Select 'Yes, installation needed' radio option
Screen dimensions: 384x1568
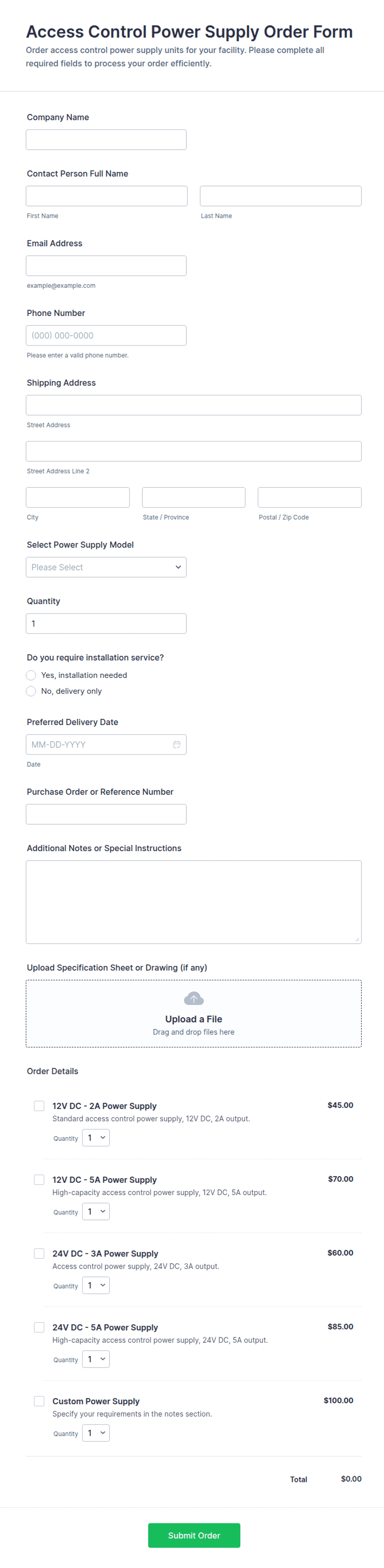(x=31, y=675)
